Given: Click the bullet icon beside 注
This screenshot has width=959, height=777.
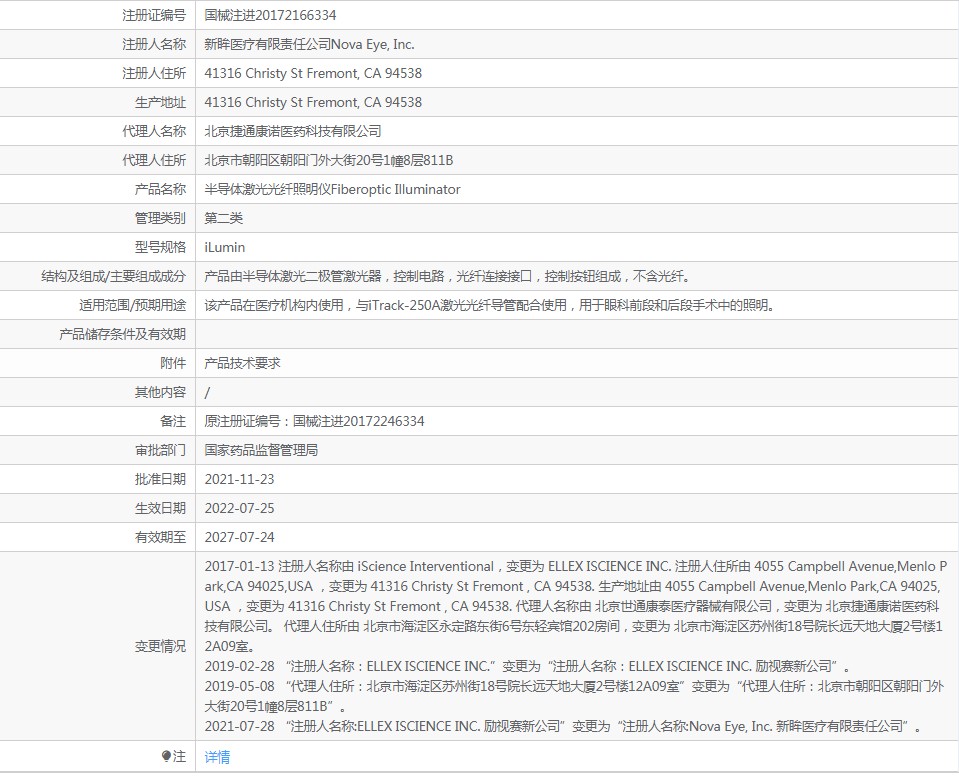Looking at the screenshot, I should tap(166, 757).
